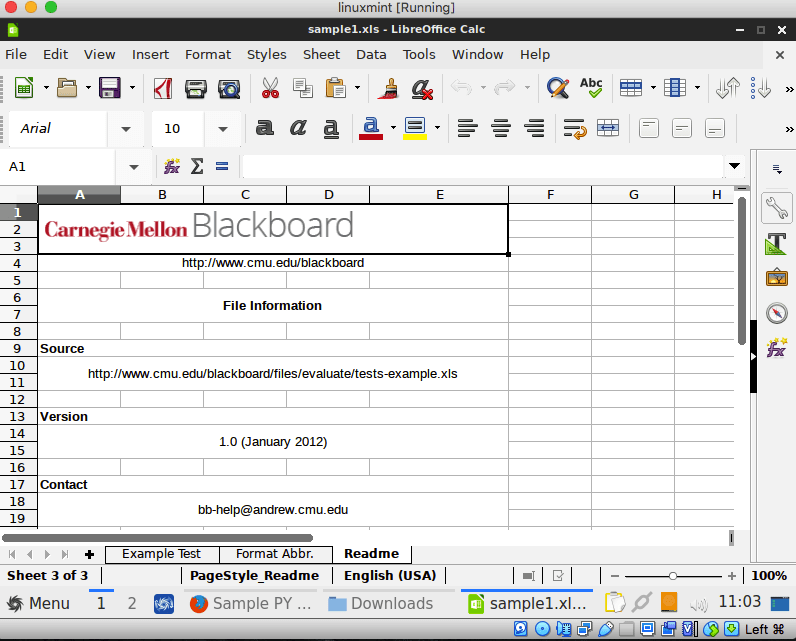
Task: Open a file with folder icon
Action: pos(67,88)
